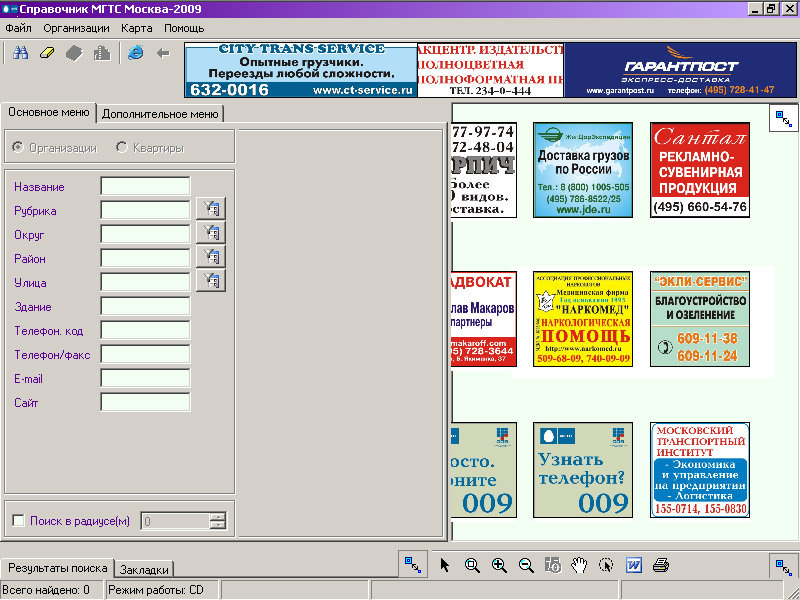Click the printer icon

click(x=661, y=565)
